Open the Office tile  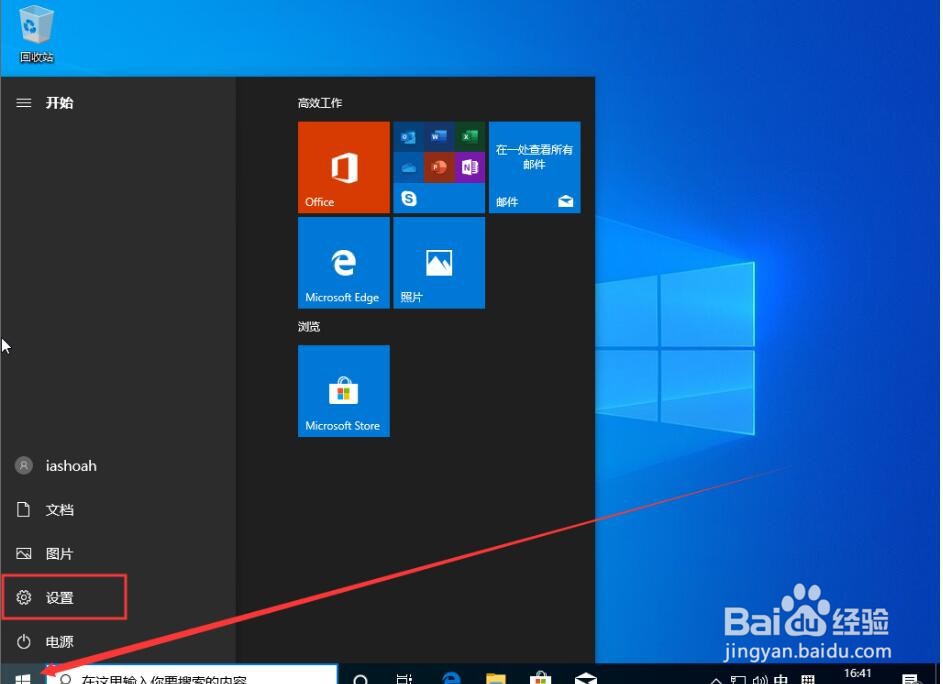(x=343, y=167)
